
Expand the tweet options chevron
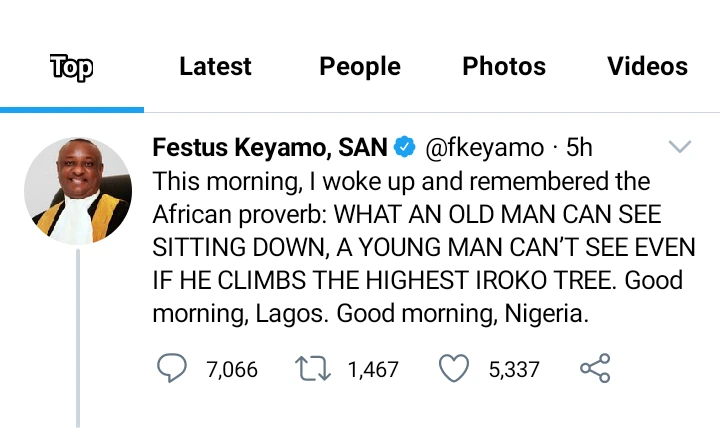pyautogui.click(x=680, y=146)
